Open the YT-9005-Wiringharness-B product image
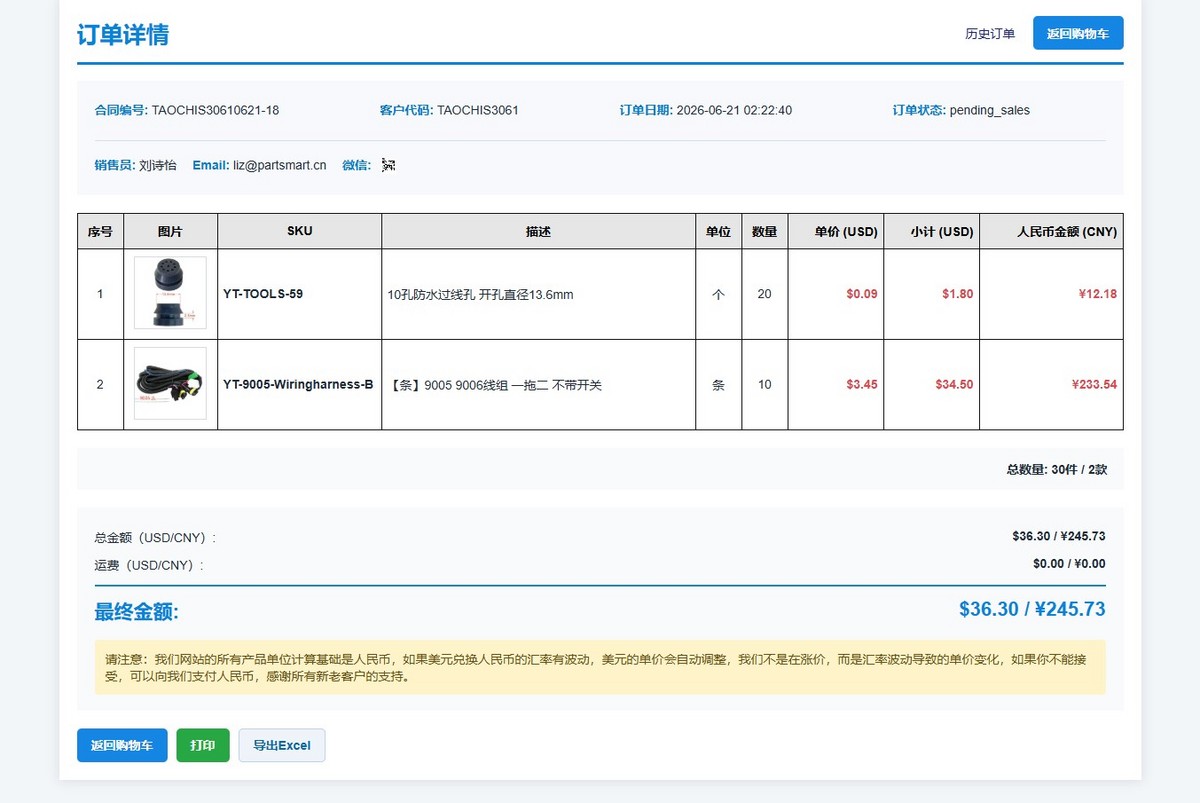This screenshot has height=803, width=1200. (x=170, y=384)
